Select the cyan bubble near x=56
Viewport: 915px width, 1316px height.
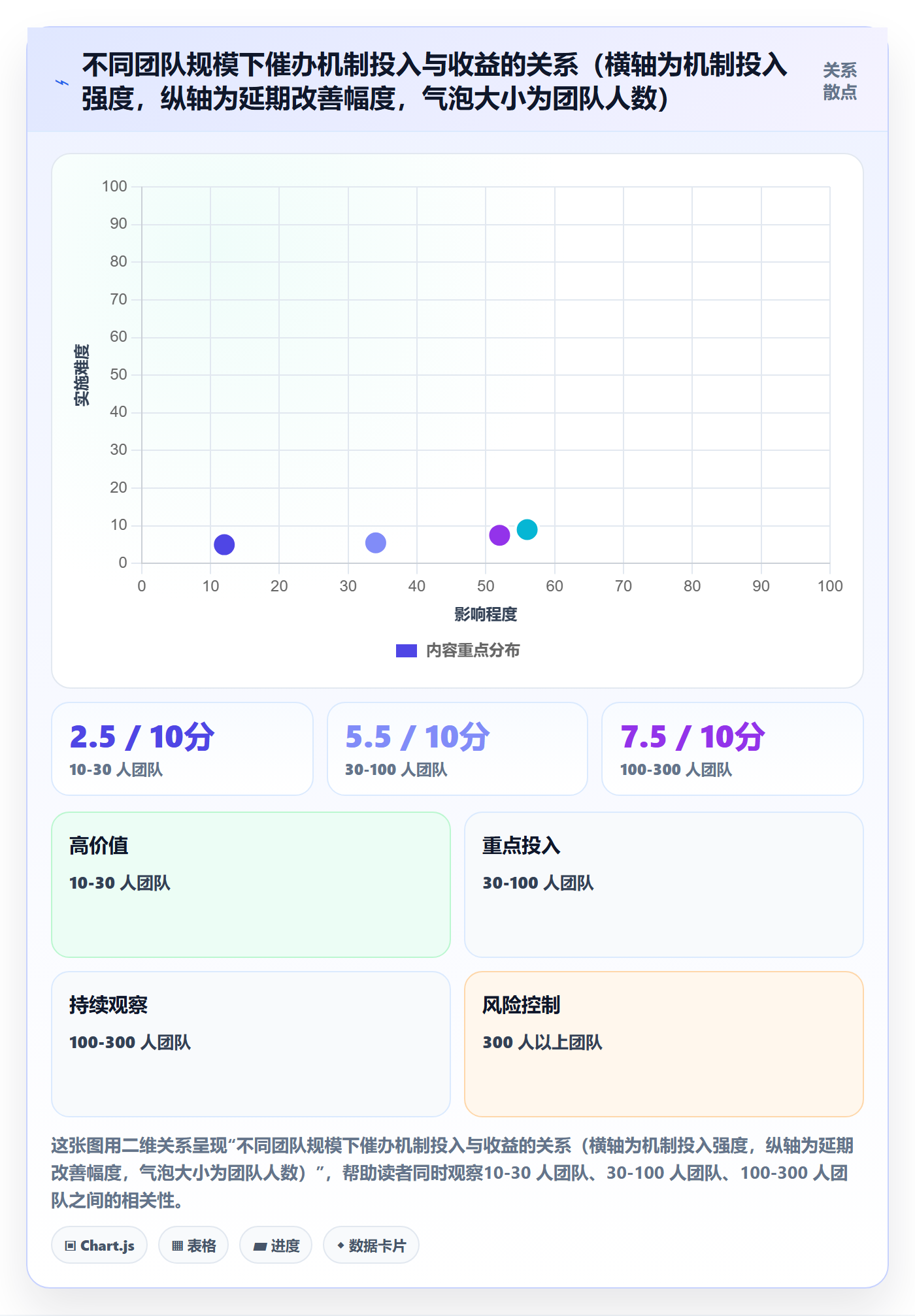(527, 529)
